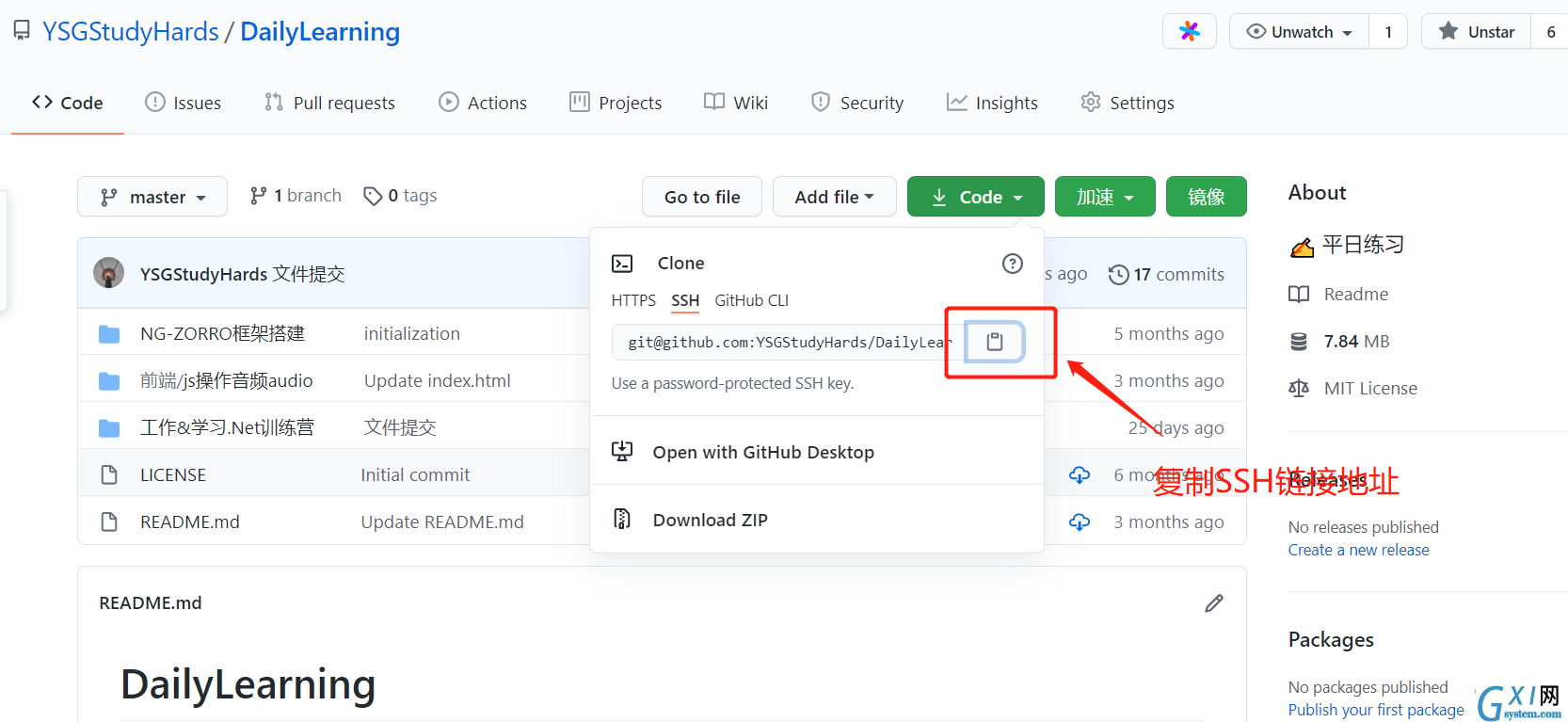Screen dimensions: 1568x722
Task: Click Publish your first package
Action: click(1376, 710)
